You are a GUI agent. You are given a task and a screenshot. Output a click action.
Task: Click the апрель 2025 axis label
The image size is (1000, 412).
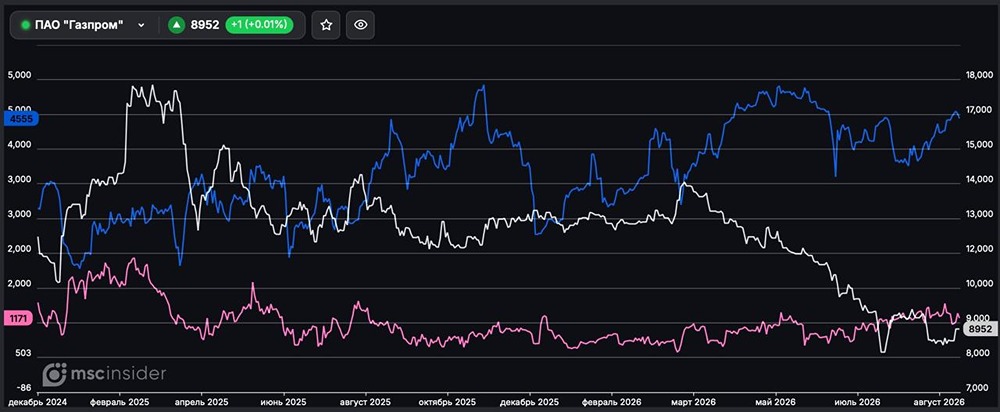pos(202,402)
